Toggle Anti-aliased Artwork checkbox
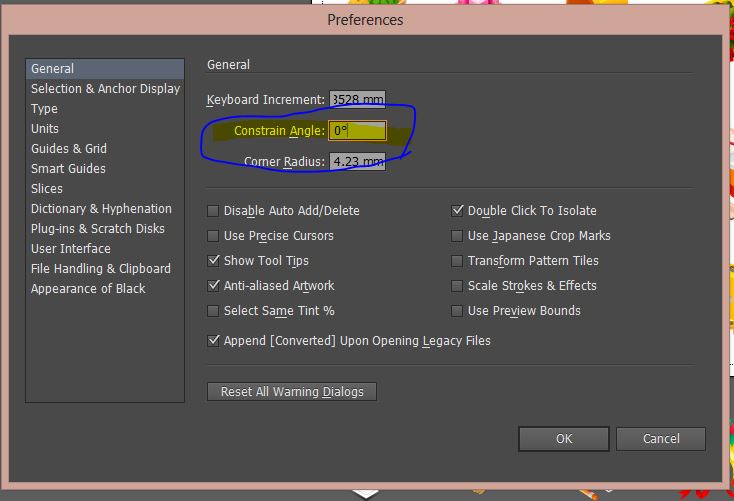This screenshot has width=734, height=501. (213, 286)
